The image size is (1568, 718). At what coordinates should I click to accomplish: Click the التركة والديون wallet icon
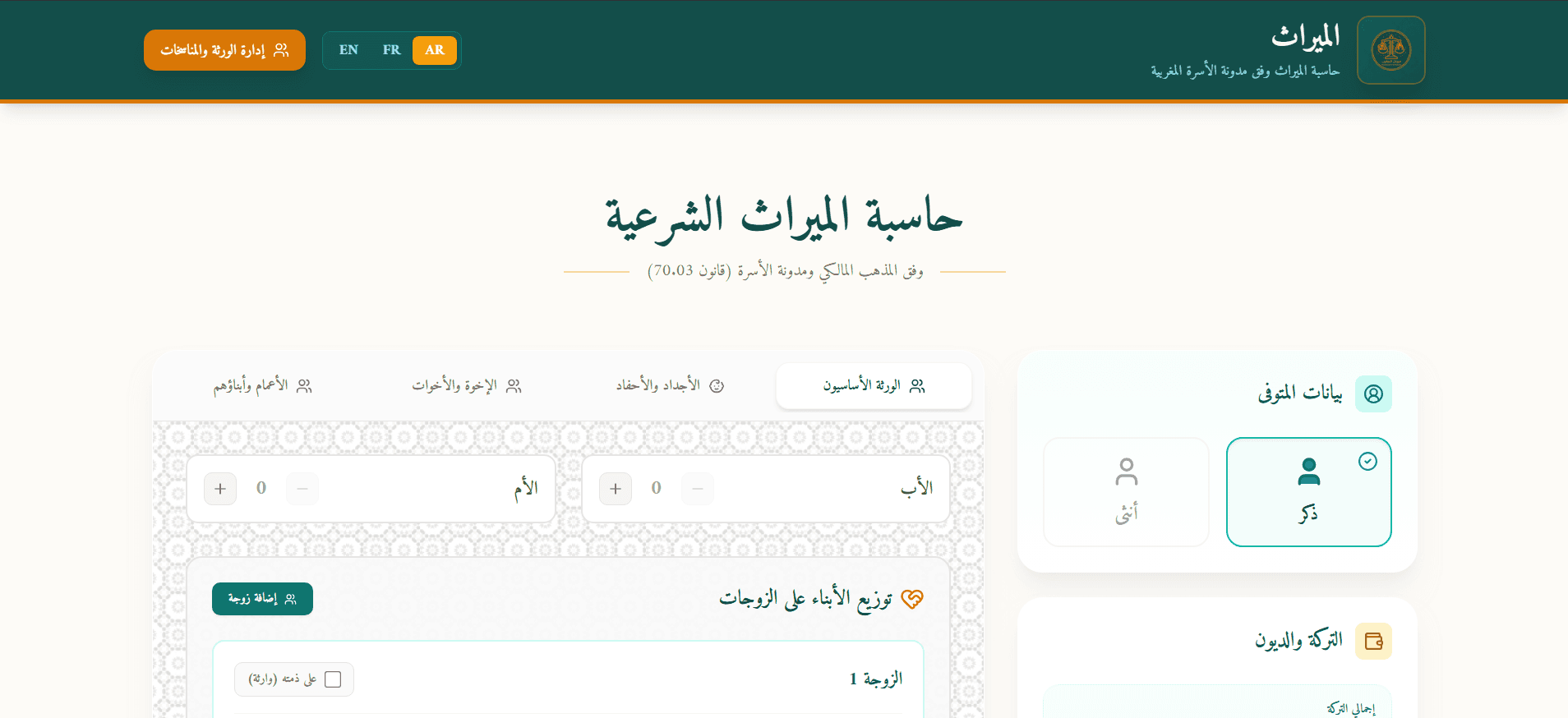(1373, 641)
